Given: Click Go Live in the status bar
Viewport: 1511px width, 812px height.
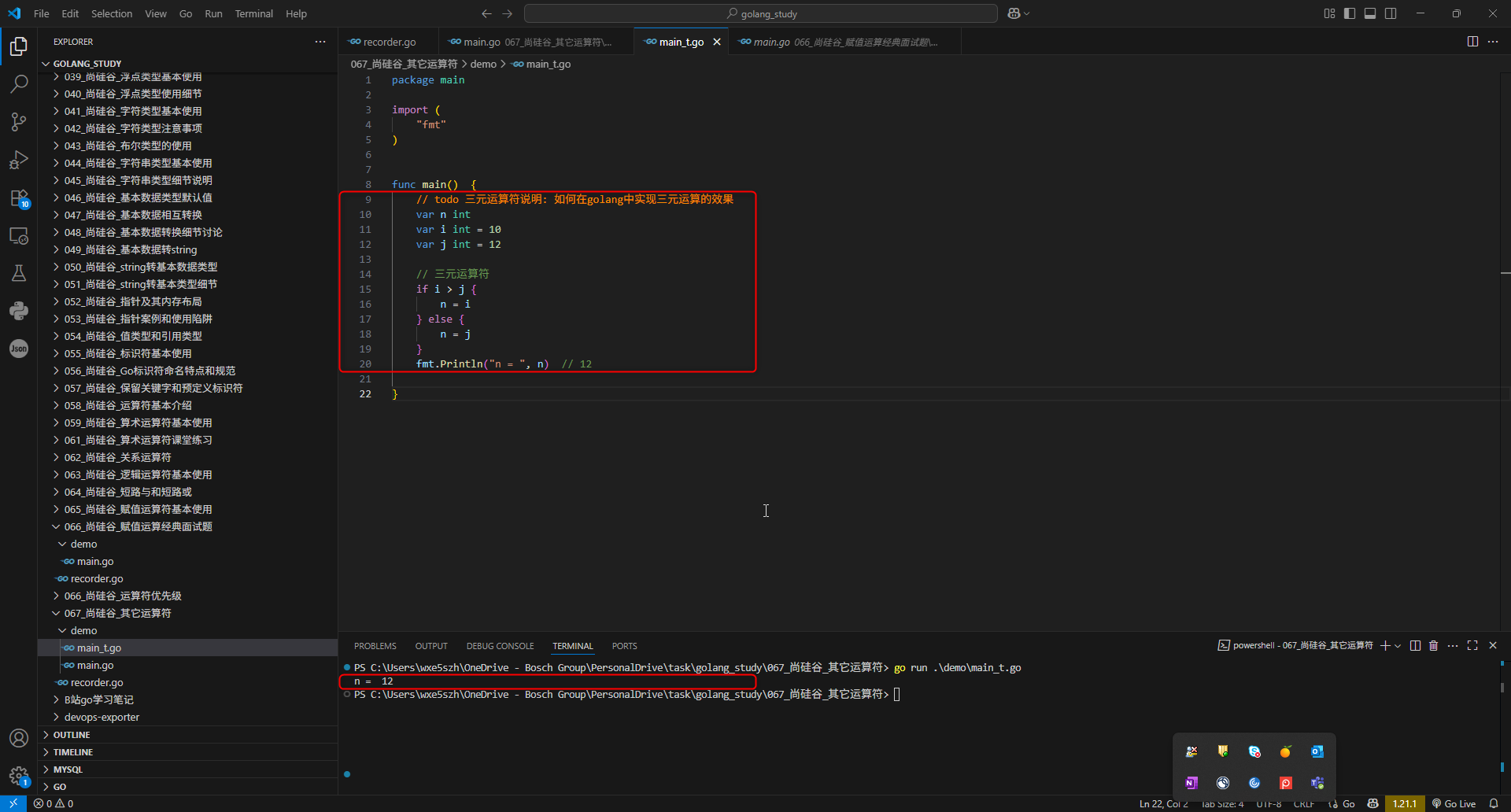Looking at the screenshot, I should [1454, 803].
